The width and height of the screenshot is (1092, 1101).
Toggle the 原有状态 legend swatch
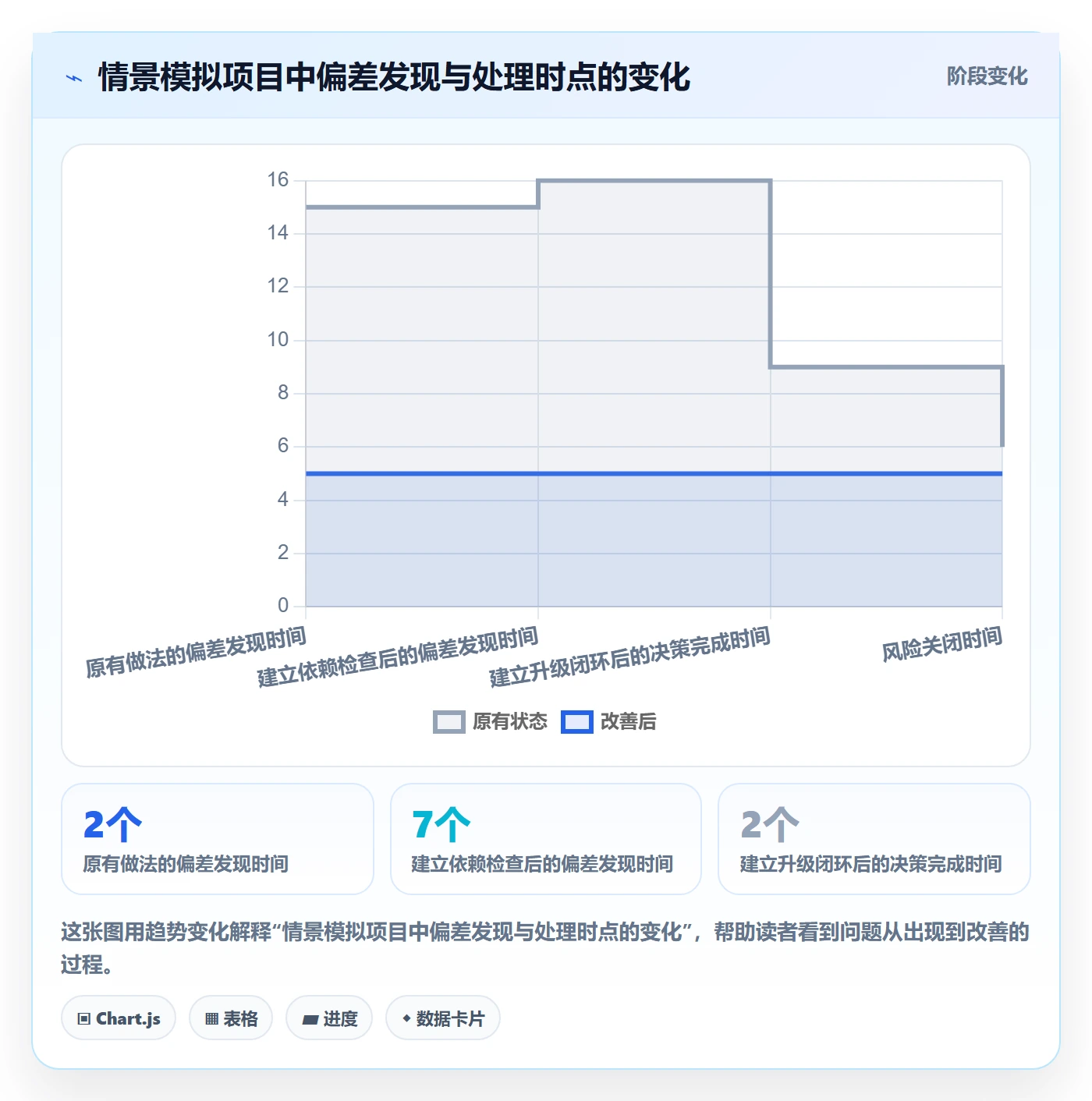(448, 722)
